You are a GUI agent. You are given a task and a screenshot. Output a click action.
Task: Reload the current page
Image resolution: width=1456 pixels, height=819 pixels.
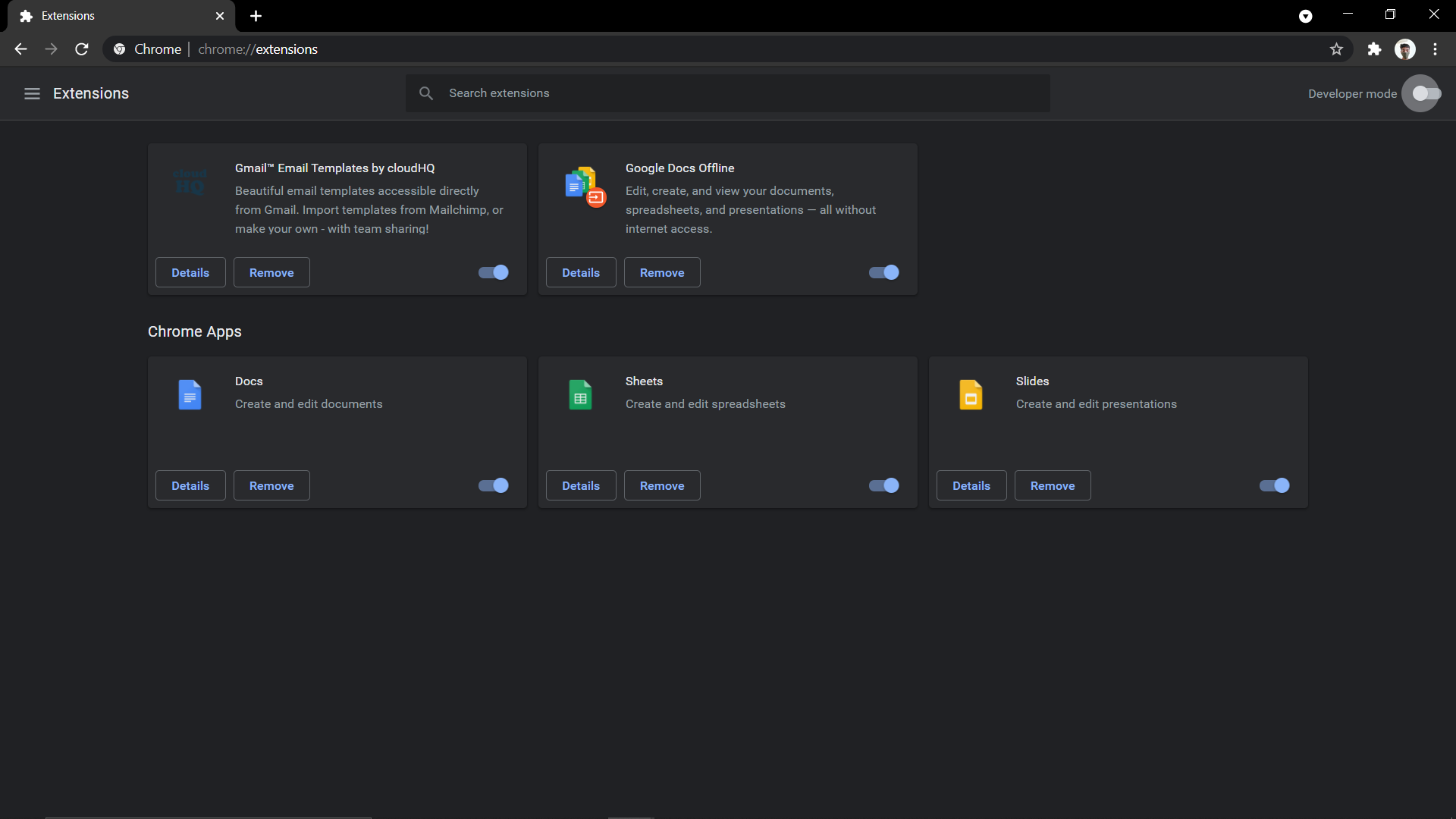coord(82,49)
